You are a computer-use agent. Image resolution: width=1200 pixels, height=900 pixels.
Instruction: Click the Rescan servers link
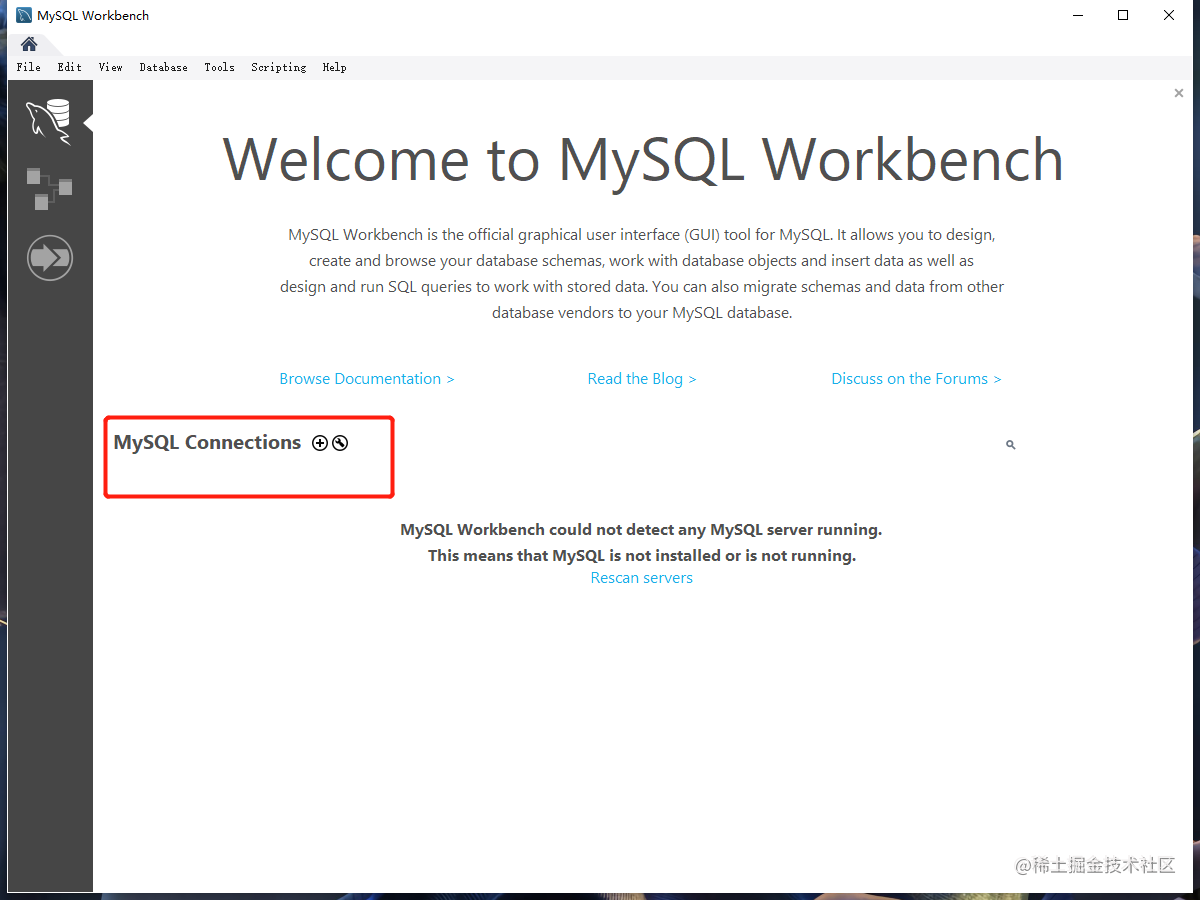pyautogui.click(x=642, y=578)
